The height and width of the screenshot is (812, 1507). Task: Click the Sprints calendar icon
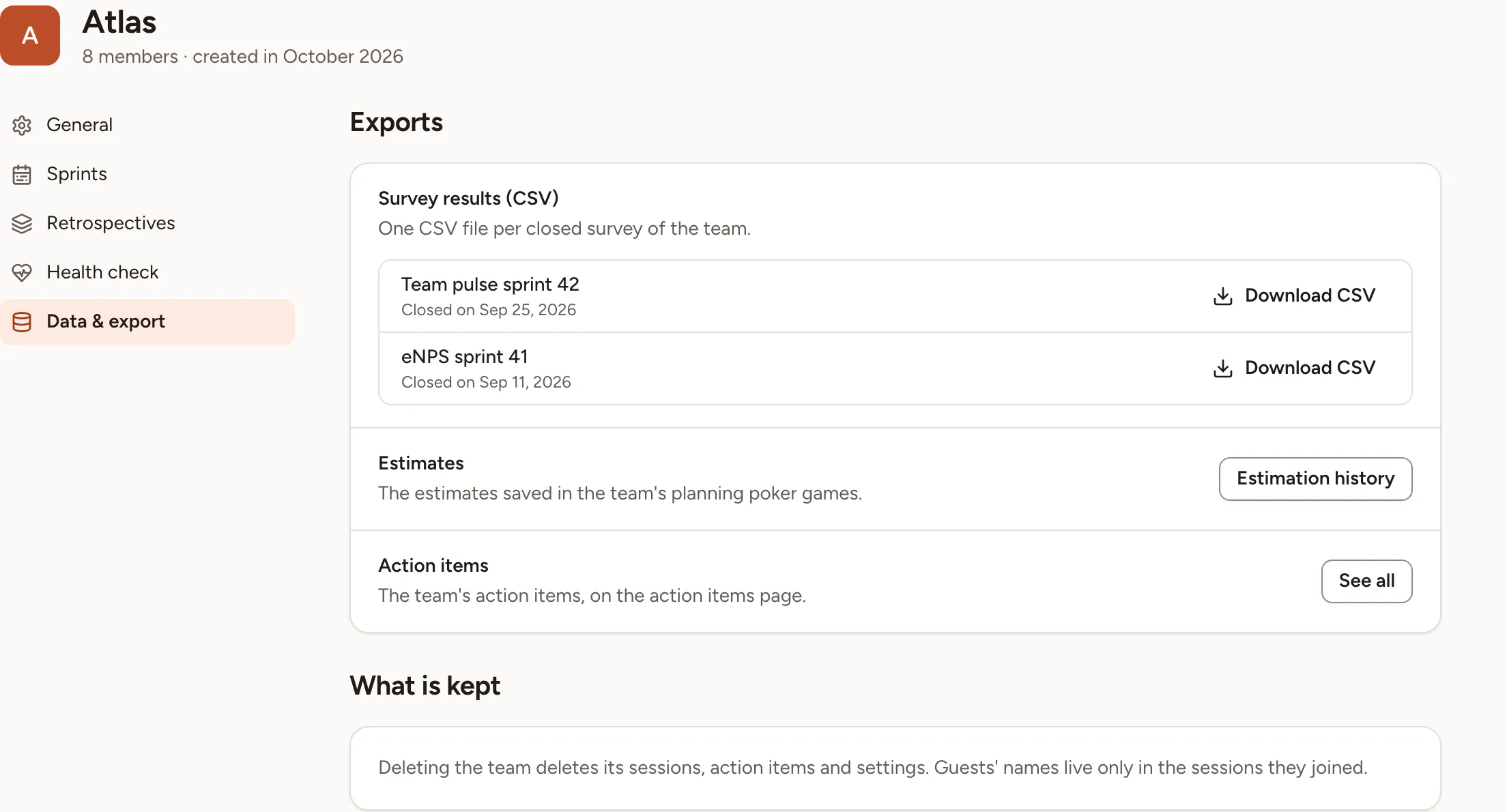pyautogui.click(x=22, y=175)
